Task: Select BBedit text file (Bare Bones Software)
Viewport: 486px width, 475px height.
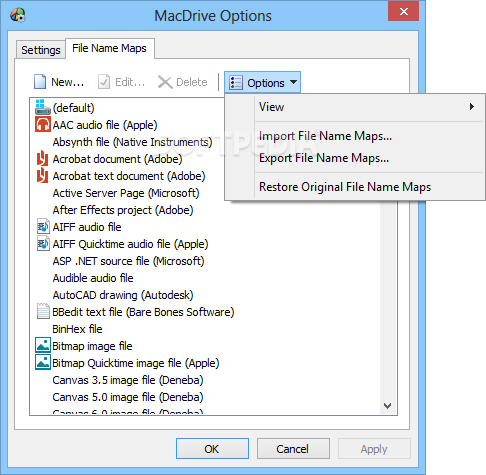Action: (143, 312)
